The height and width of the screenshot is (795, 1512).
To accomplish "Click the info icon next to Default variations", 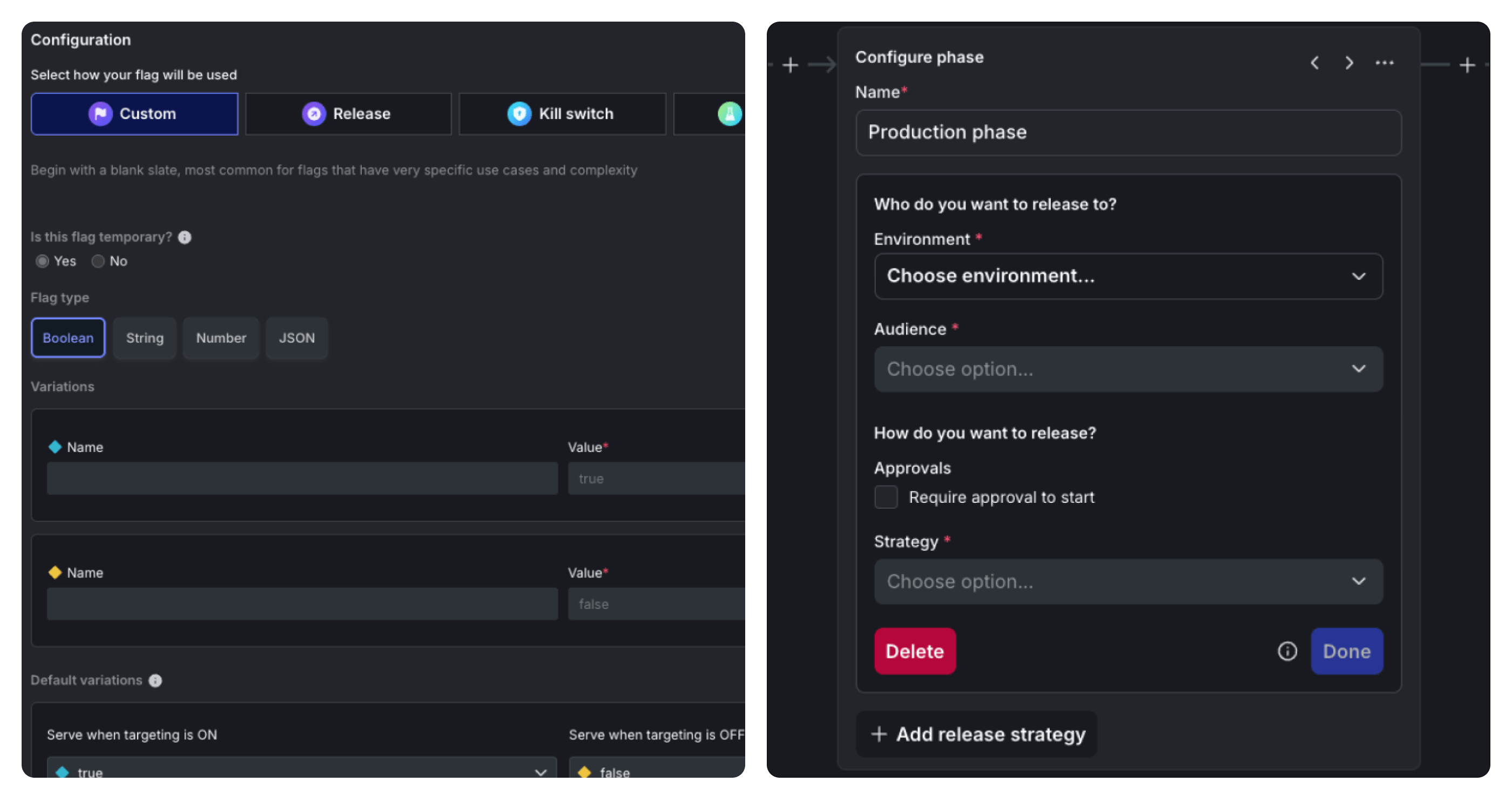I will 155,681.
